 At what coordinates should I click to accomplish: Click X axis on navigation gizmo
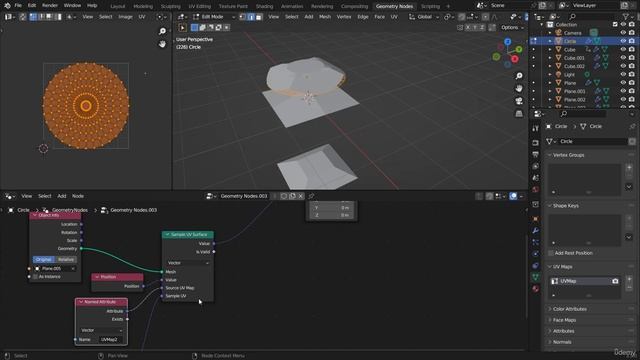point(515,59)
